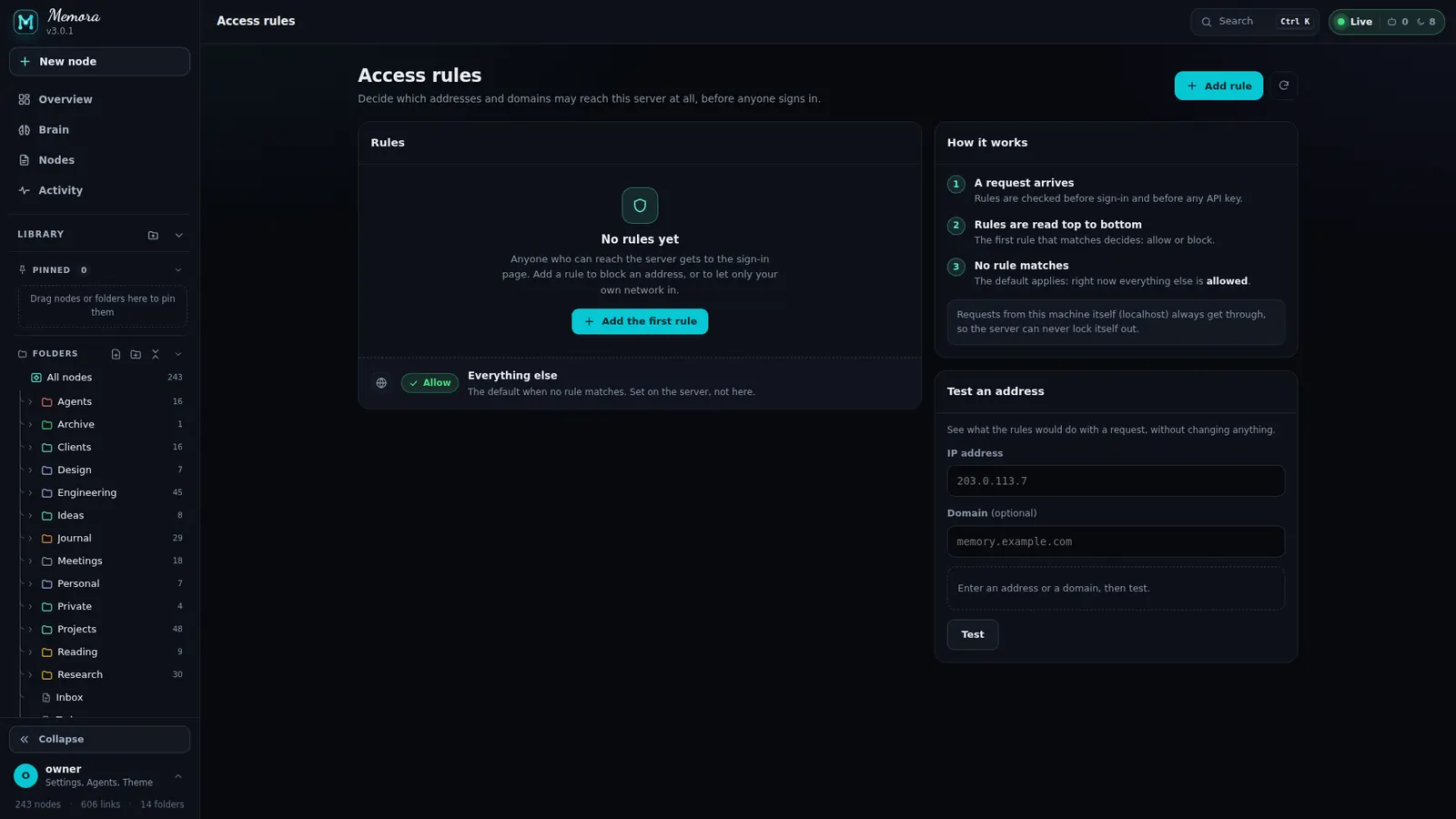
Task: Click the Test button
Action: (972, 634)
